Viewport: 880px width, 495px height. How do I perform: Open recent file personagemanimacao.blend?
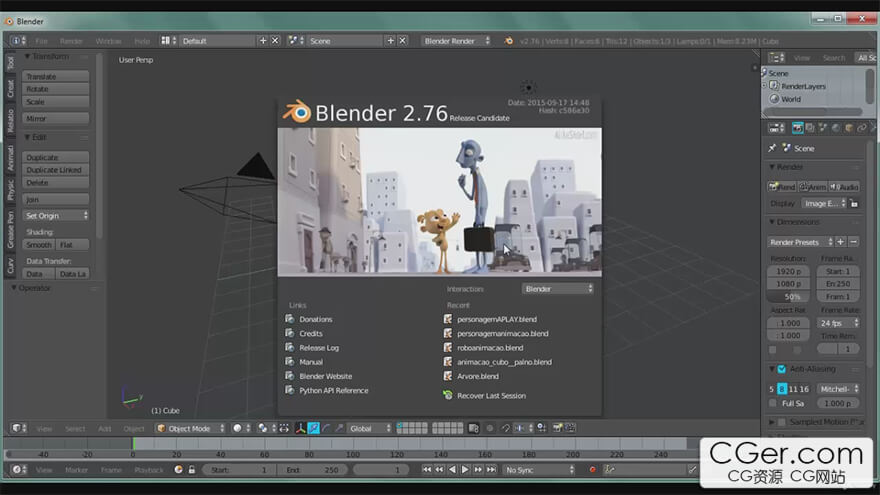(x=502, y=333)
